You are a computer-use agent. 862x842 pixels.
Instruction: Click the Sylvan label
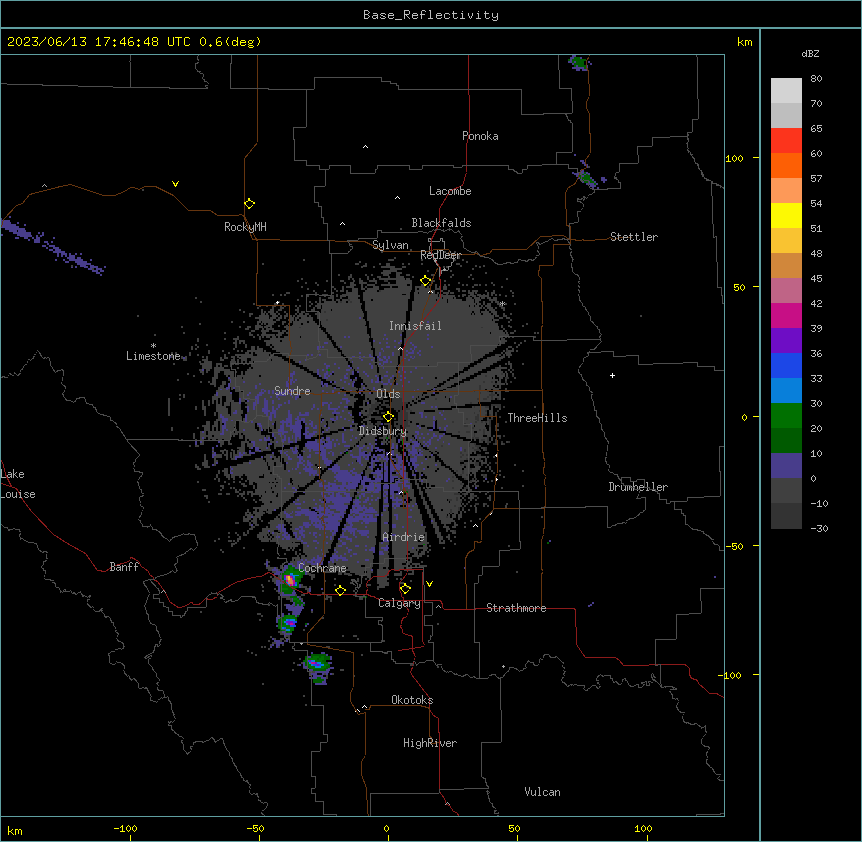coord(390,245)
